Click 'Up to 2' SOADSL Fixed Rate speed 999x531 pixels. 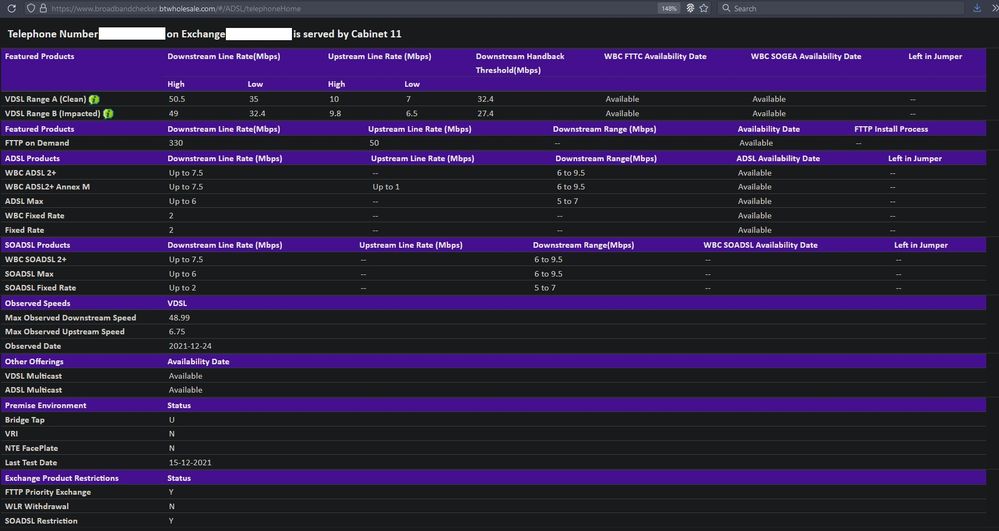tap(182, 287)
